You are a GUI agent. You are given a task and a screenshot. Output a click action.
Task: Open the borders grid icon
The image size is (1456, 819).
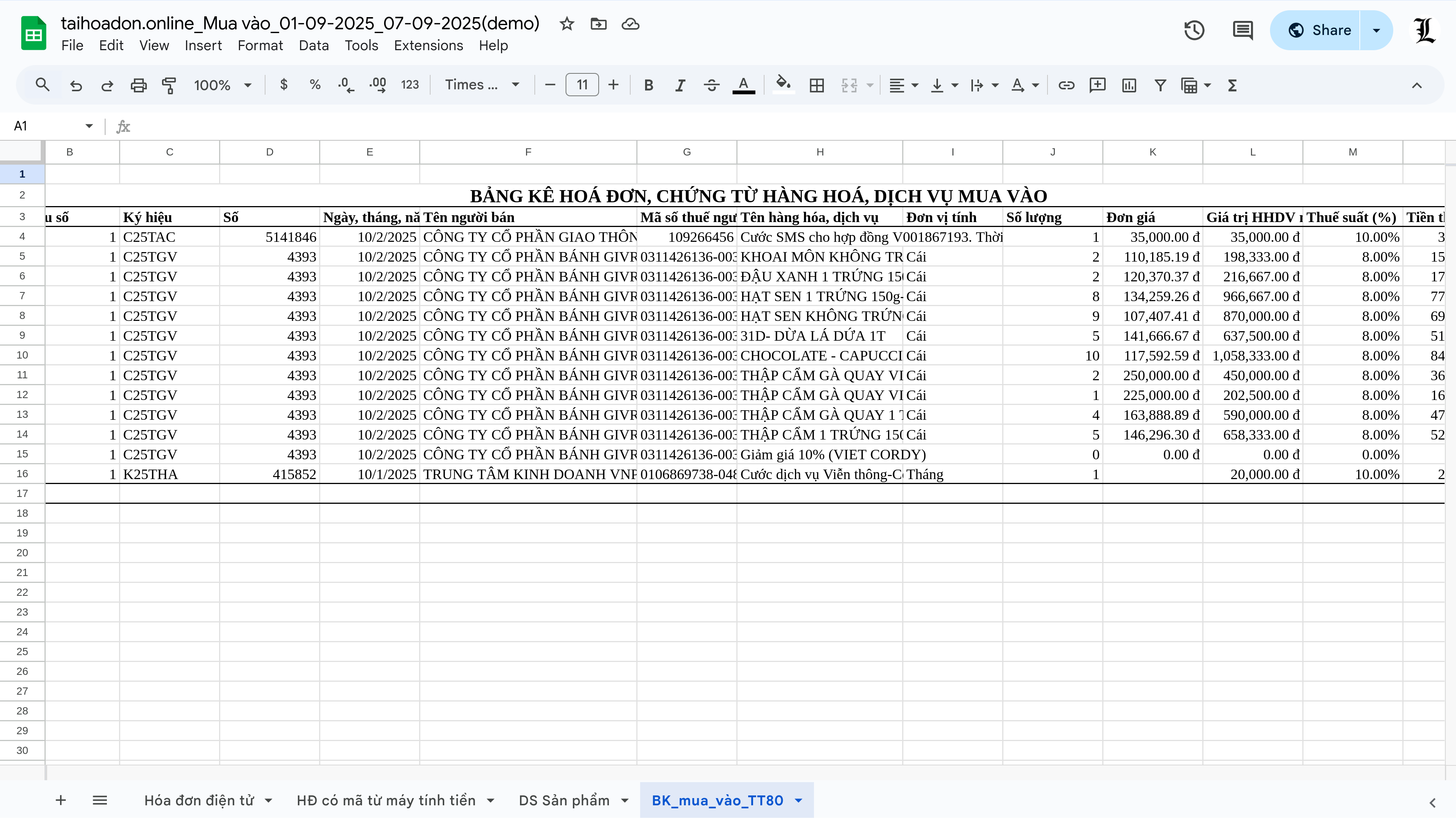(816, 85)
